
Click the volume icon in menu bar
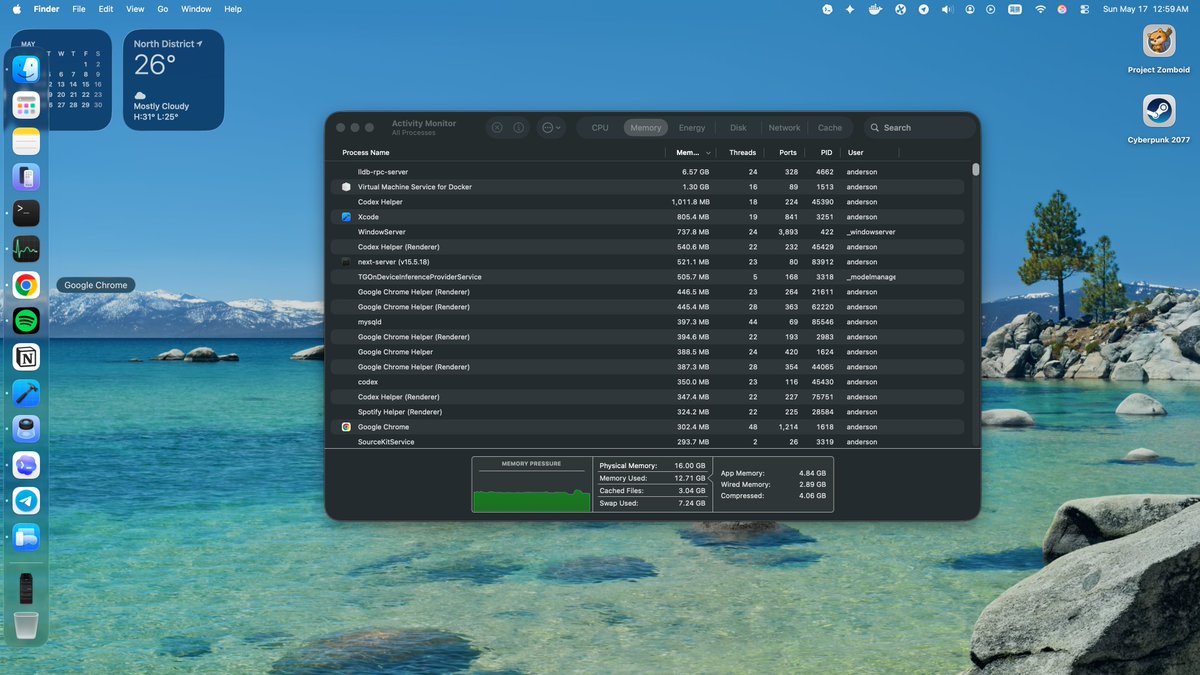pyautogui.click(x=946, y=9)
